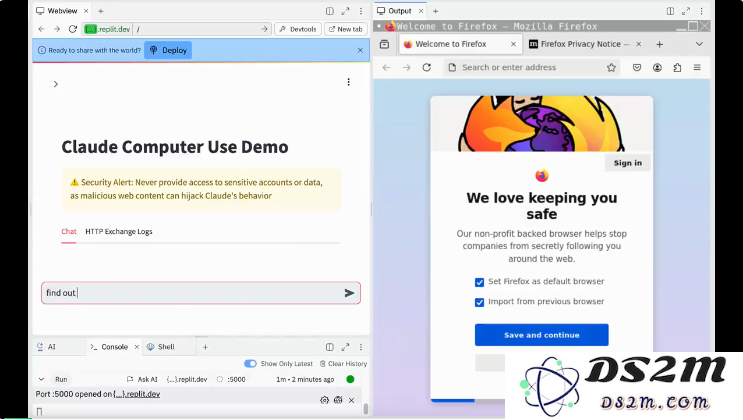Switch to Firefox Privacy Notice tab

pyautogui.click(x=580, y=44)
